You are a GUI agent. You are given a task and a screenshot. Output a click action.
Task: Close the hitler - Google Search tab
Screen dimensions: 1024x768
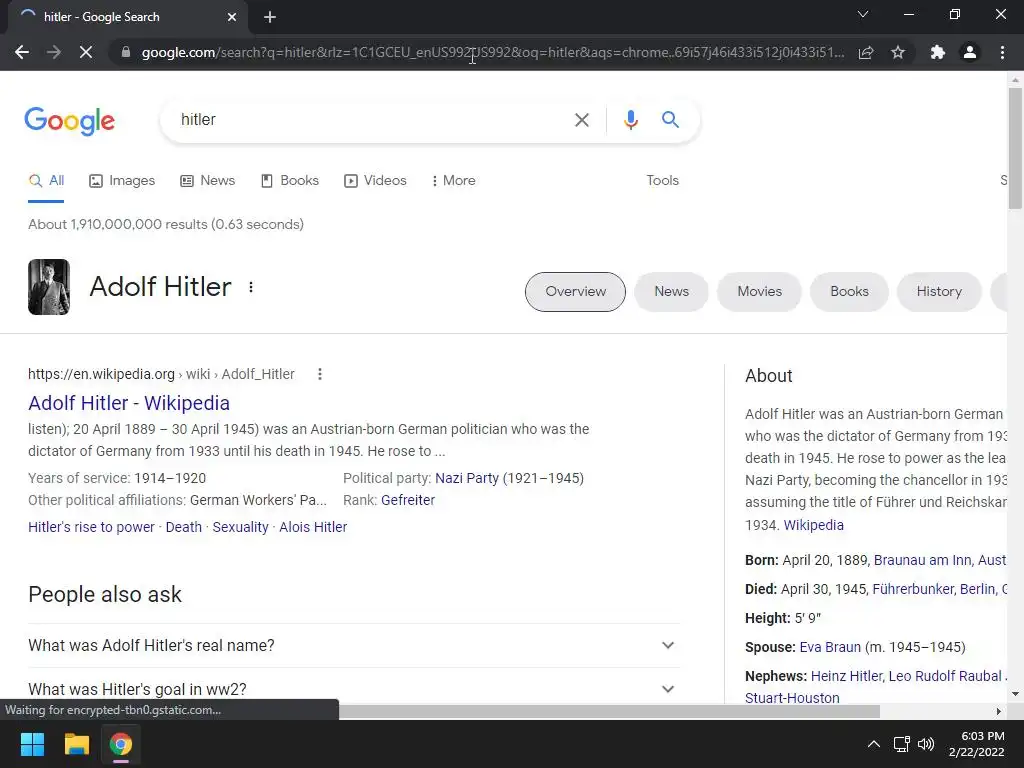232,17
